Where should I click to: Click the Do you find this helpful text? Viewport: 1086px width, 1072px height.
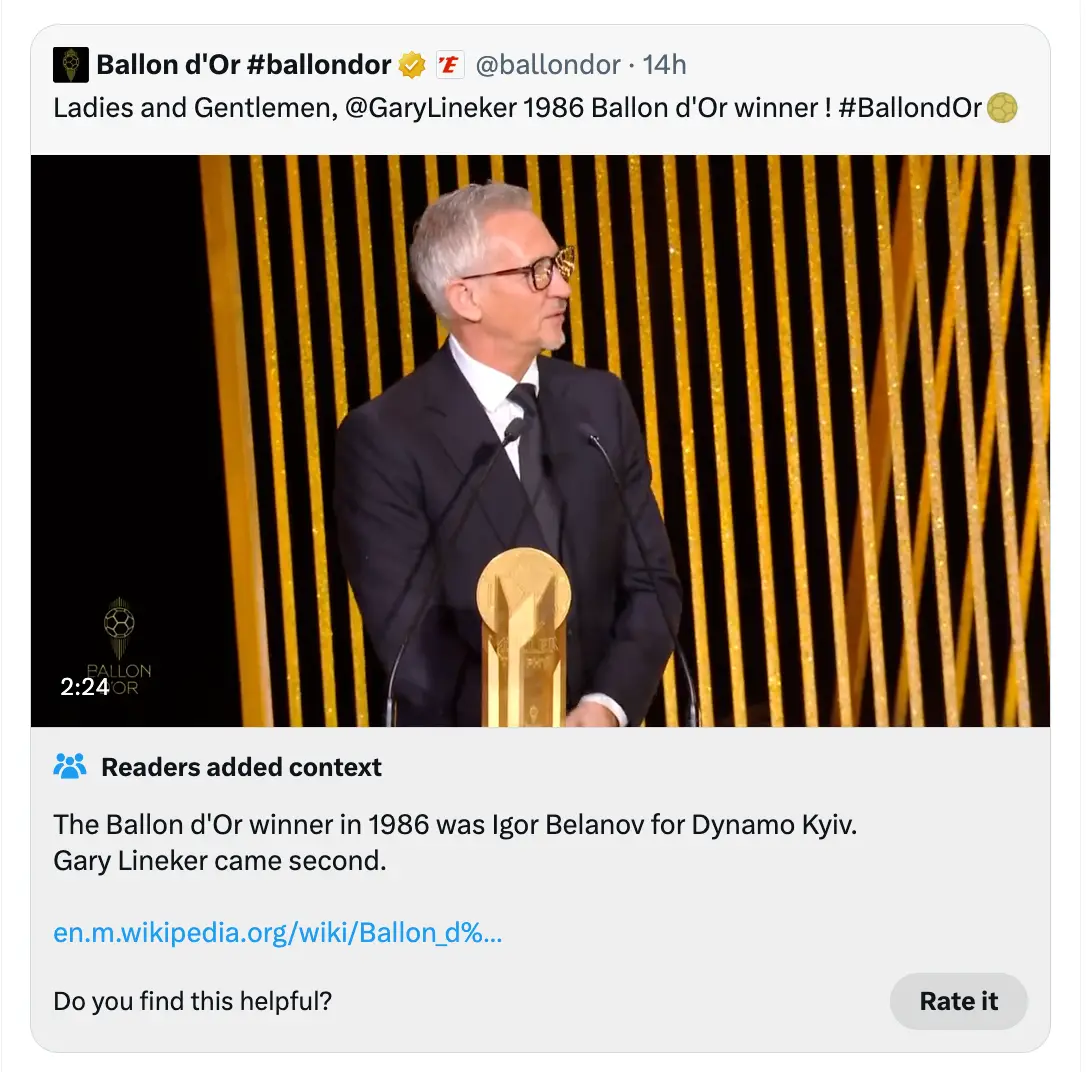[194, 1001]
